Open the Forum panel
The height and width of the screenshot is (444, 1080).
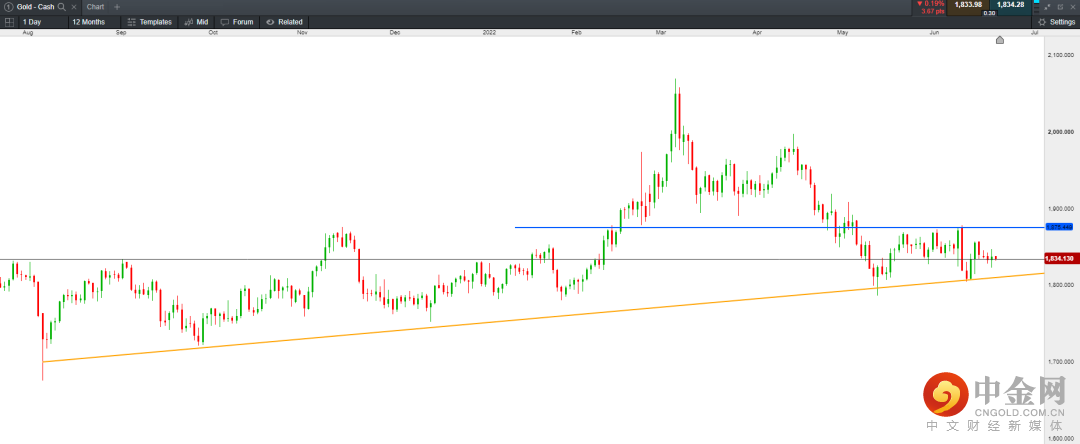pos(237,22)
